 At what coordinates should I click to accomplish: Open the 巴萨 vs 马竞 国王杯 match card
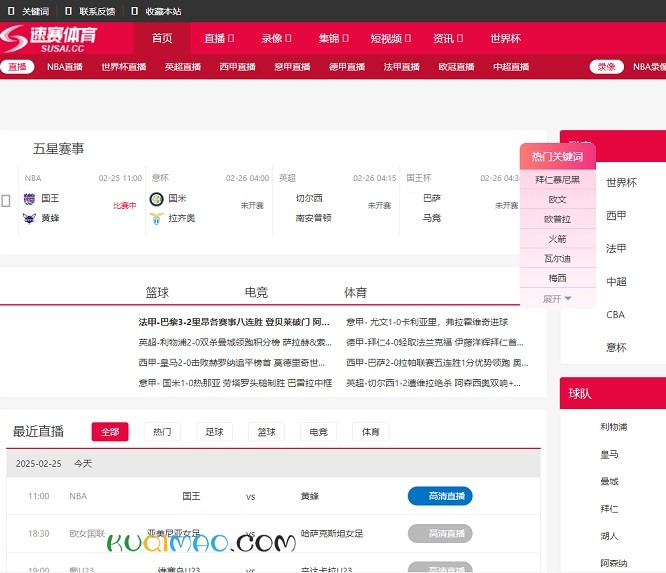[460, 200]
